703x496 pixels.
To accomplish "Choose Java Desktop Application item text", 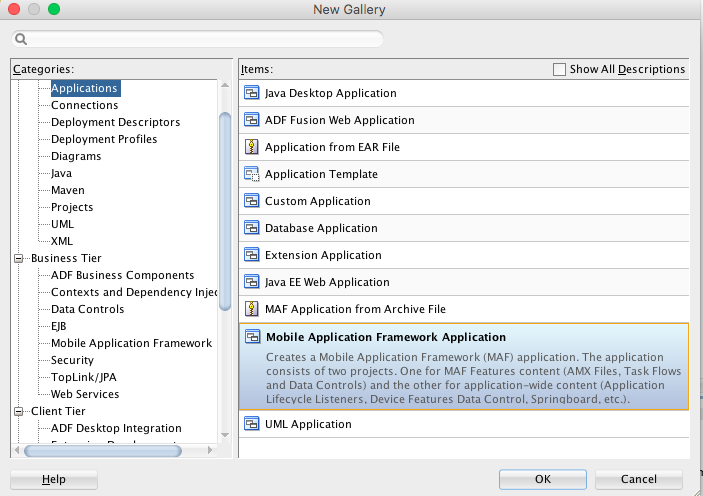I will pyautogui.click(x=330, y=93).
